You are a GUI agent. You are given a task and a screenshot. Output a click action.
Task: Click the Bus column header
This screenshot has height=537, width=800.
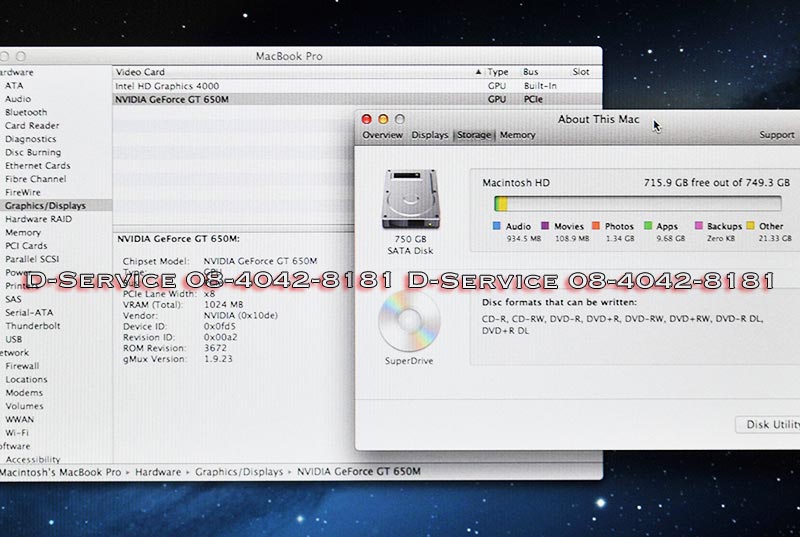tap(531, 72)
